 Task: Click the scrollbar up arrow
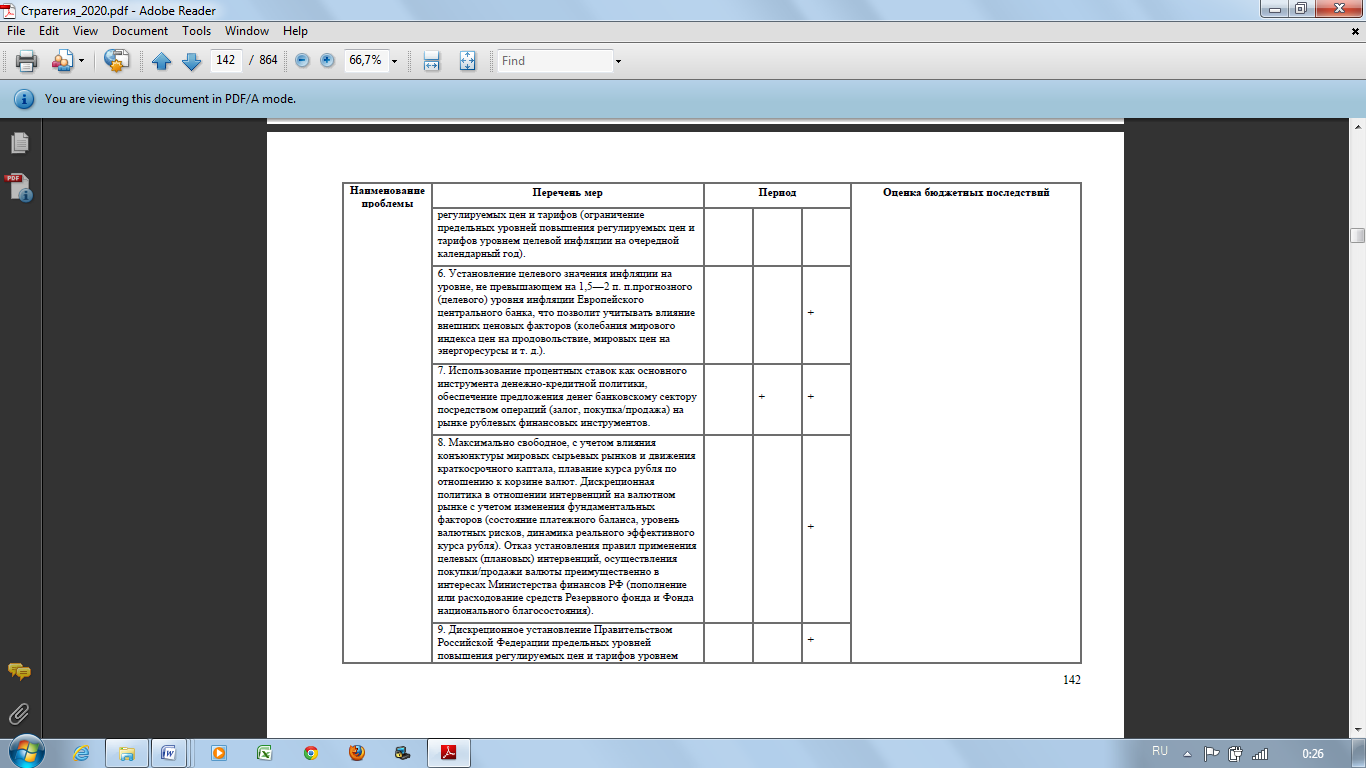click(1357, 129)
